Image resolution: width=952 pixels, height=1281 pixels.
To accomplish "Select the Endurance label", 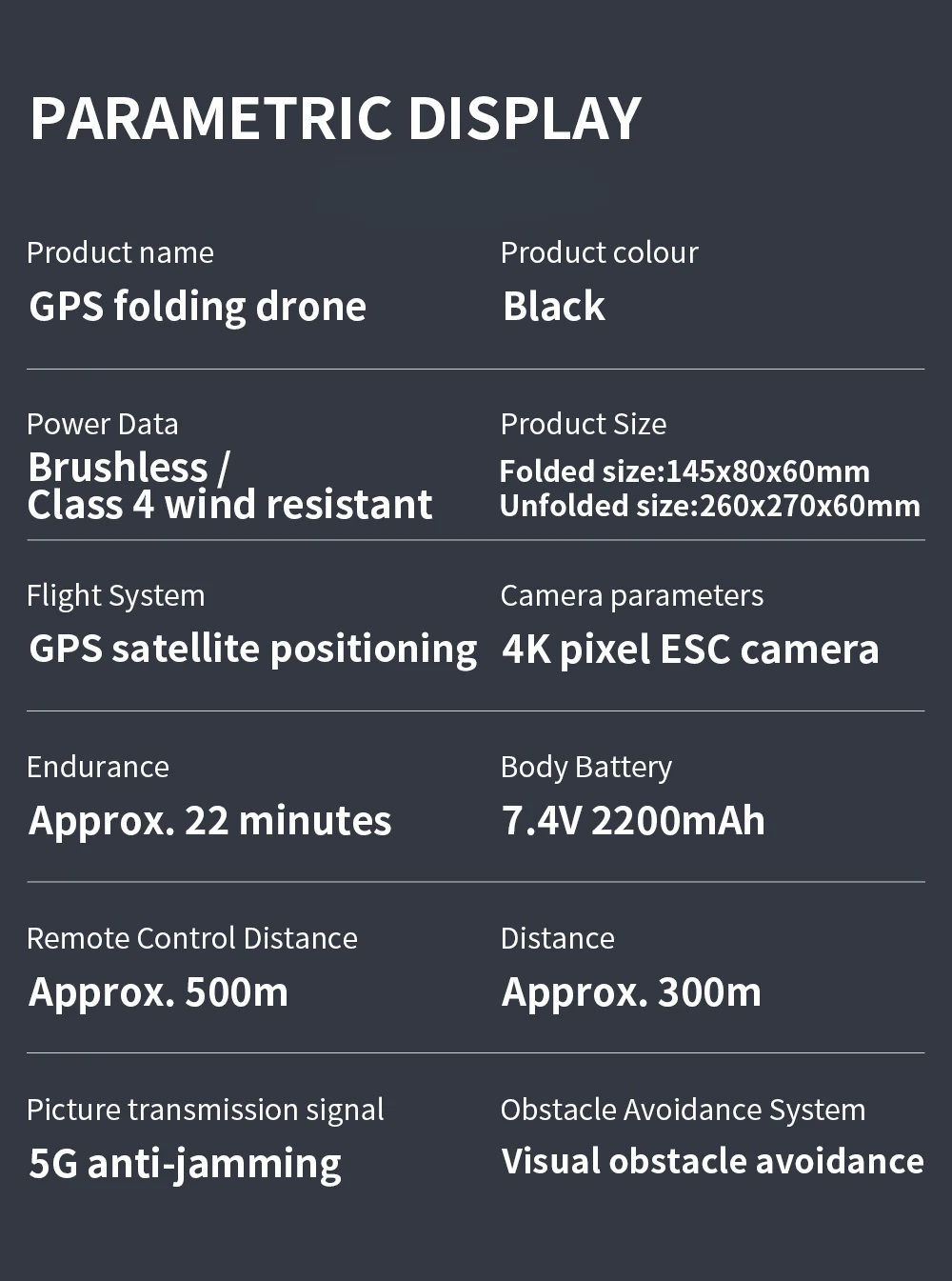I will [97, 767].
